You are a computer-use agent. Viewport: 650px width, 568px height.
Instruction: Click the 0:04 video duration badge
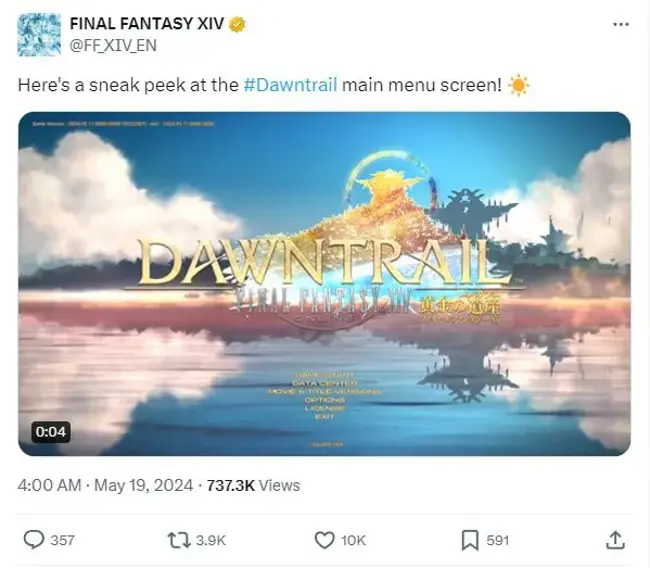[x=51, y=432]
